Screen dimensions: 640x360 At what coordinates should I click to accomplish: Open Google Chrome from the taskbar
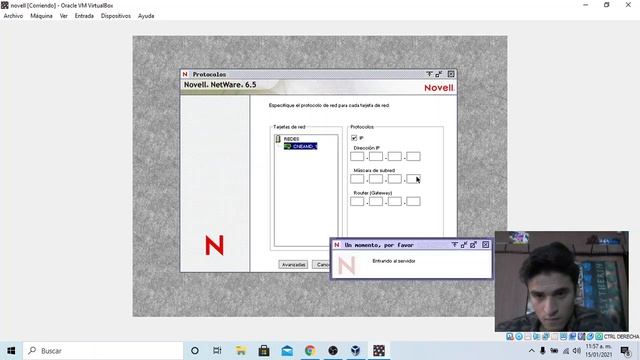310,351
